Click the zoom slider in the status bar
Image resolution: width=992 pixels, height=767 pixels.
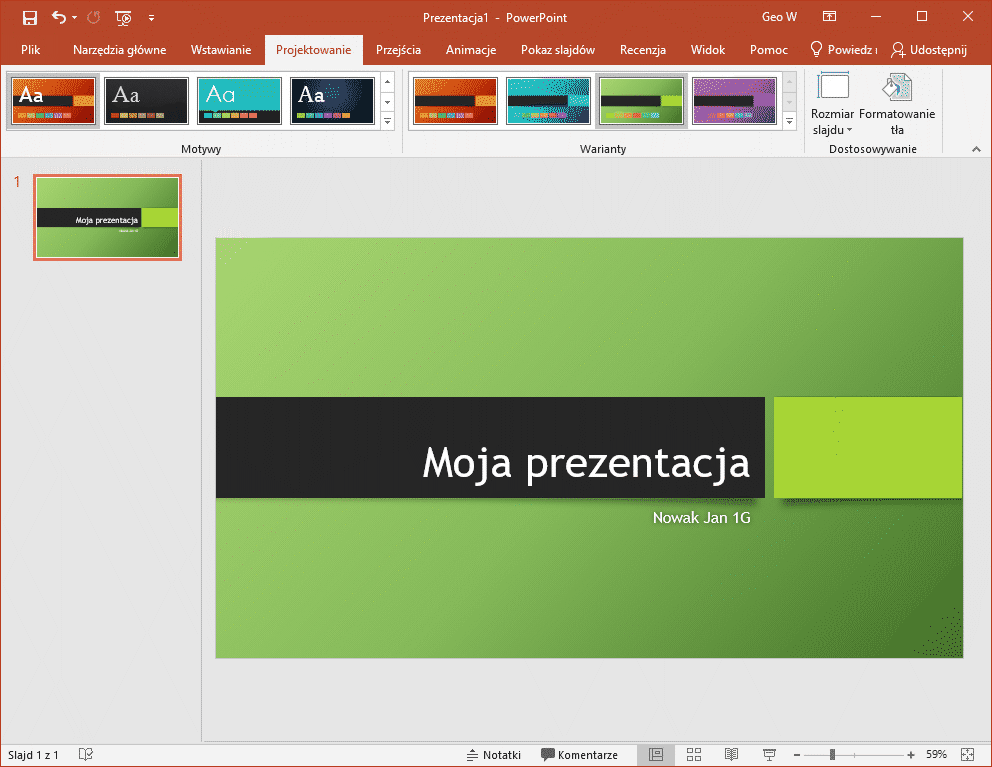832,755
